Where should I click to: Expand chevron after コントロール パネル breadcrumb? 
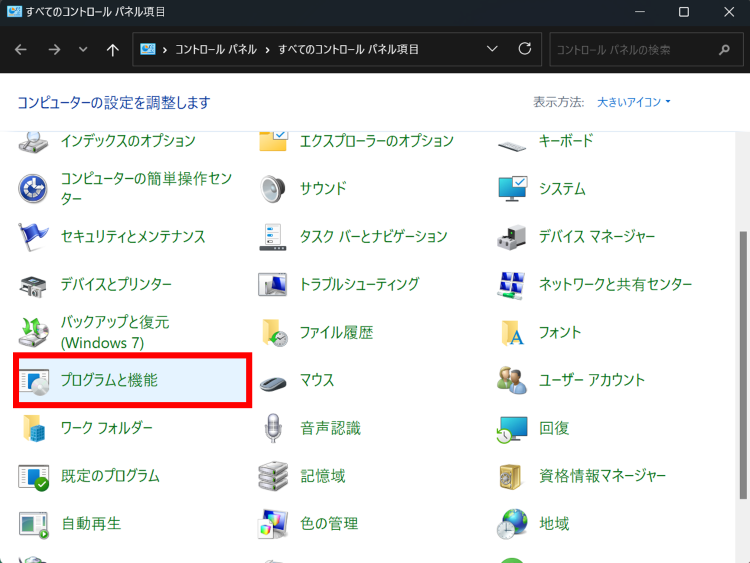[267, 50]
